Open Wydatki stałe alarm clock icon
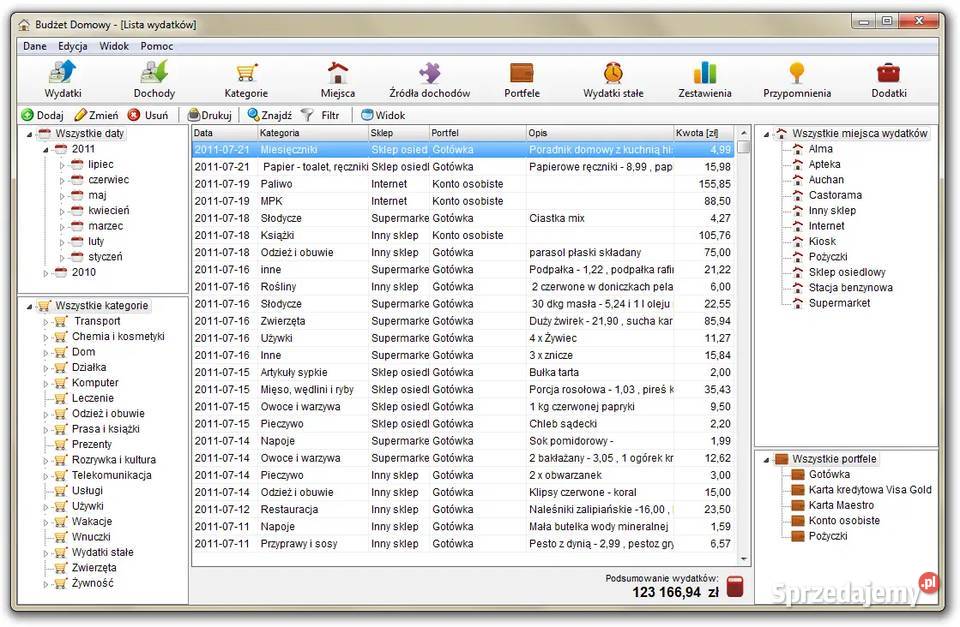 tap(613, 79)
